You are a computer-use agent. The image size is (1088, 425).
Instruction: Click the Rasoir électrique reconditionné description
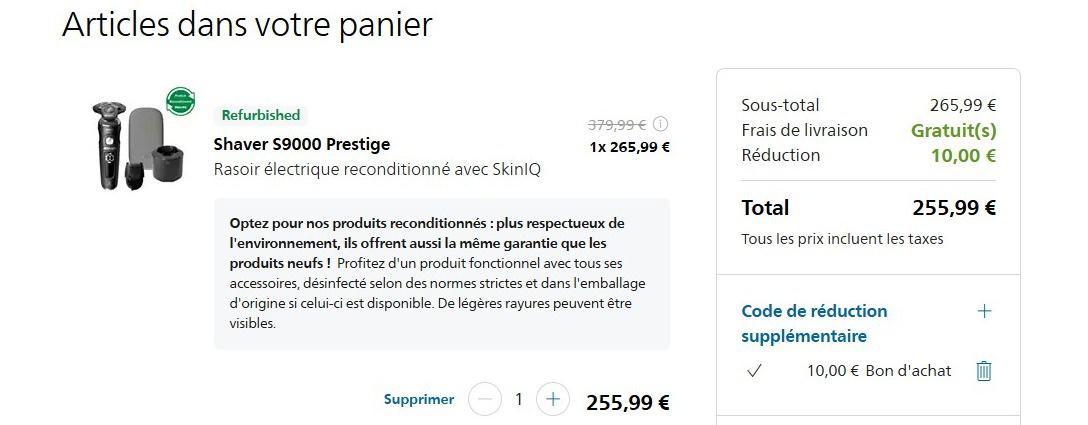pos(377,169)
